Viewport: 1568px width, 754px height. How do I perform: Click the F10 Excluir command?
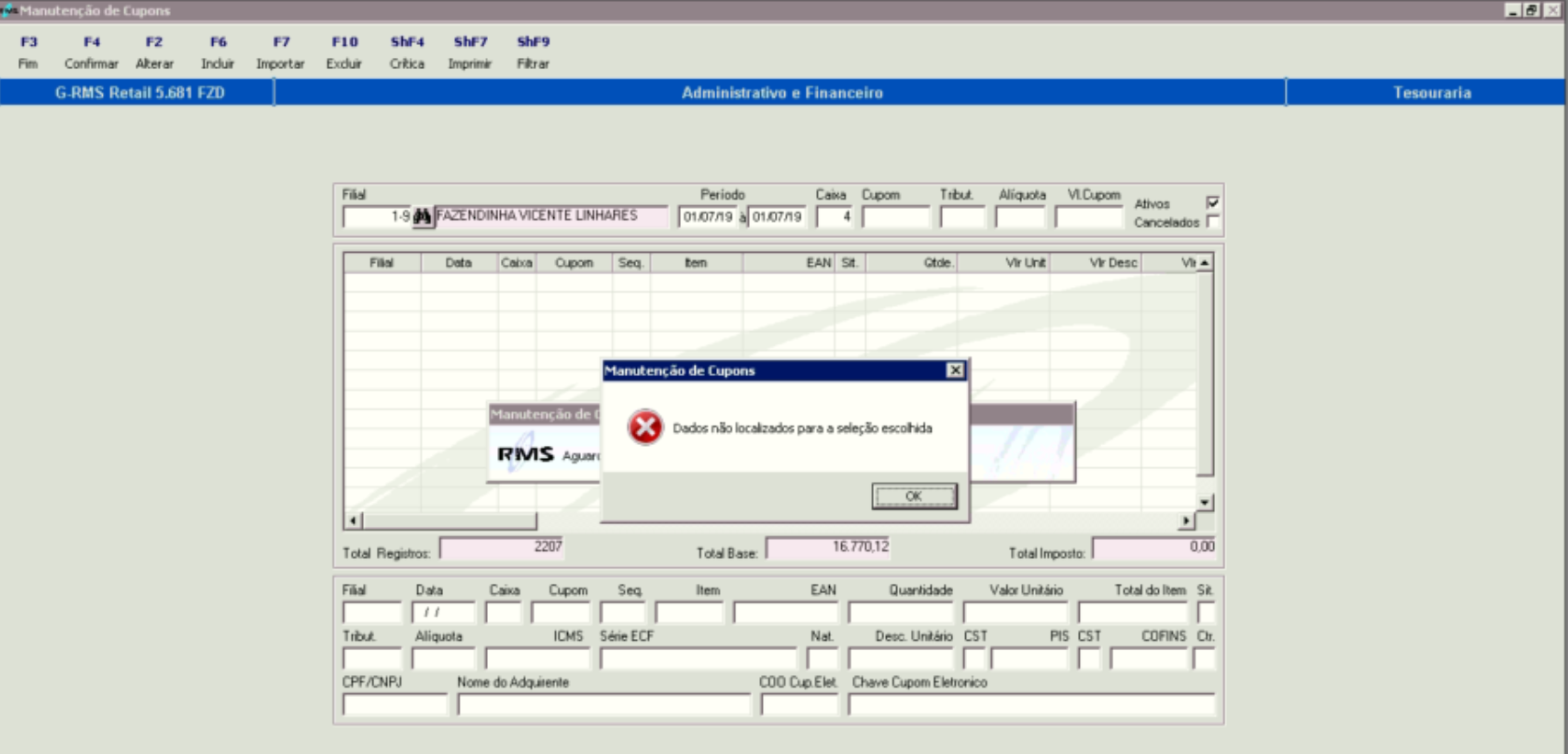344,52
